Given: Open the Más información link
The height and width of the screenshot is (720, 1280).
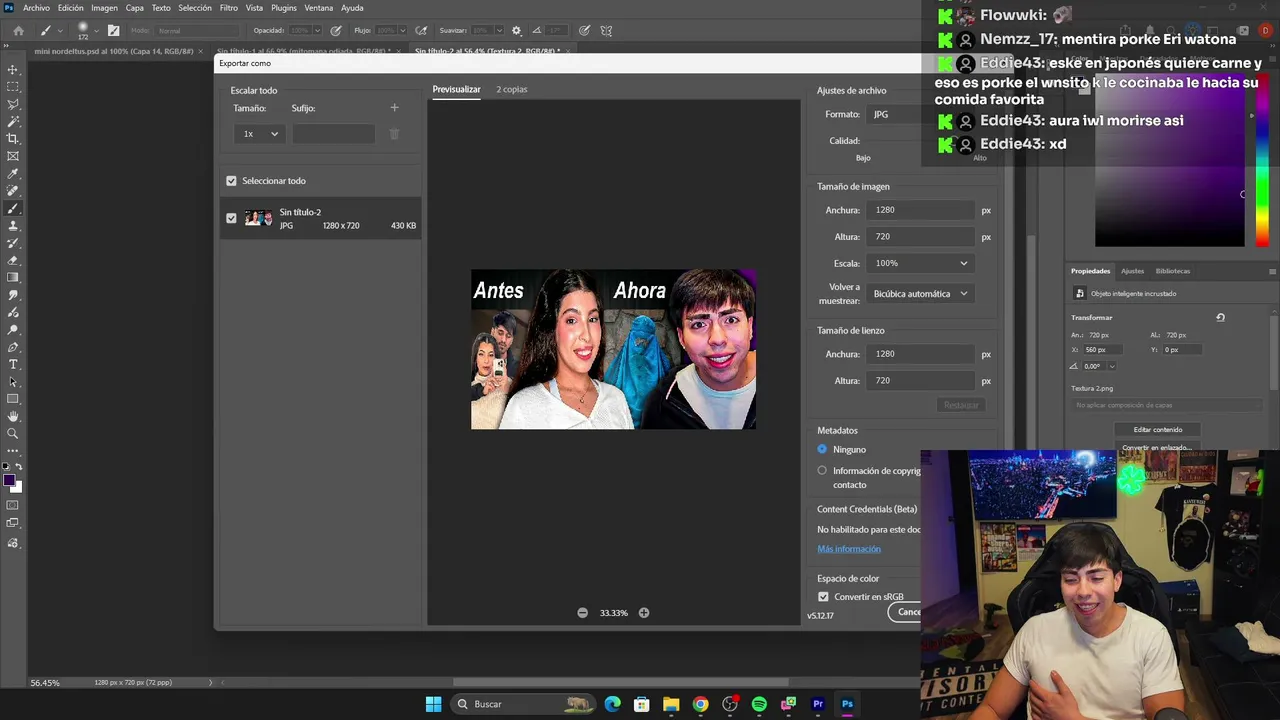Looking at the screenshot, I should (849, 549).
